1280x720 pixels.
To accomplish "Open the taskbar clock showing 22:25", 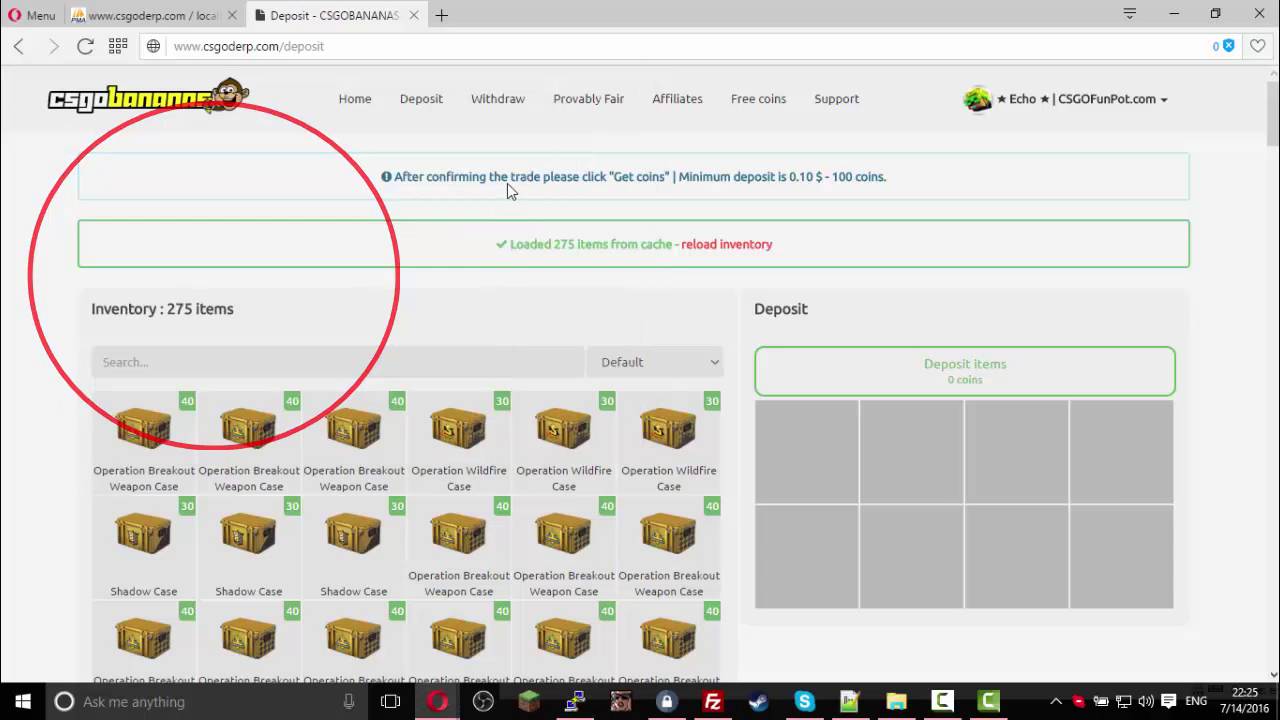I will [x=1243, y=701].
